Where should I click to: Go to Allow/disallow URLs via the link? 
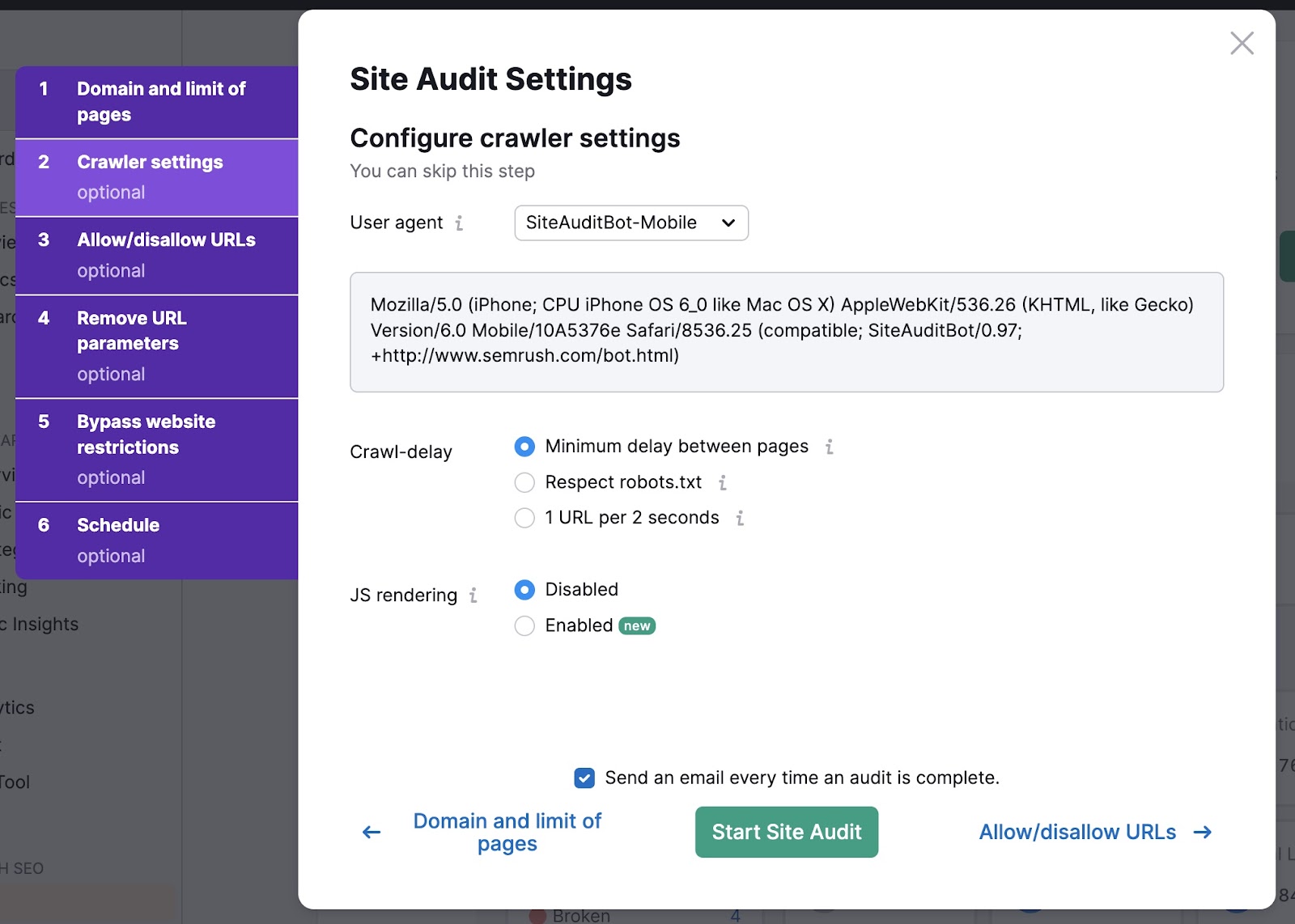(1076, 832)
